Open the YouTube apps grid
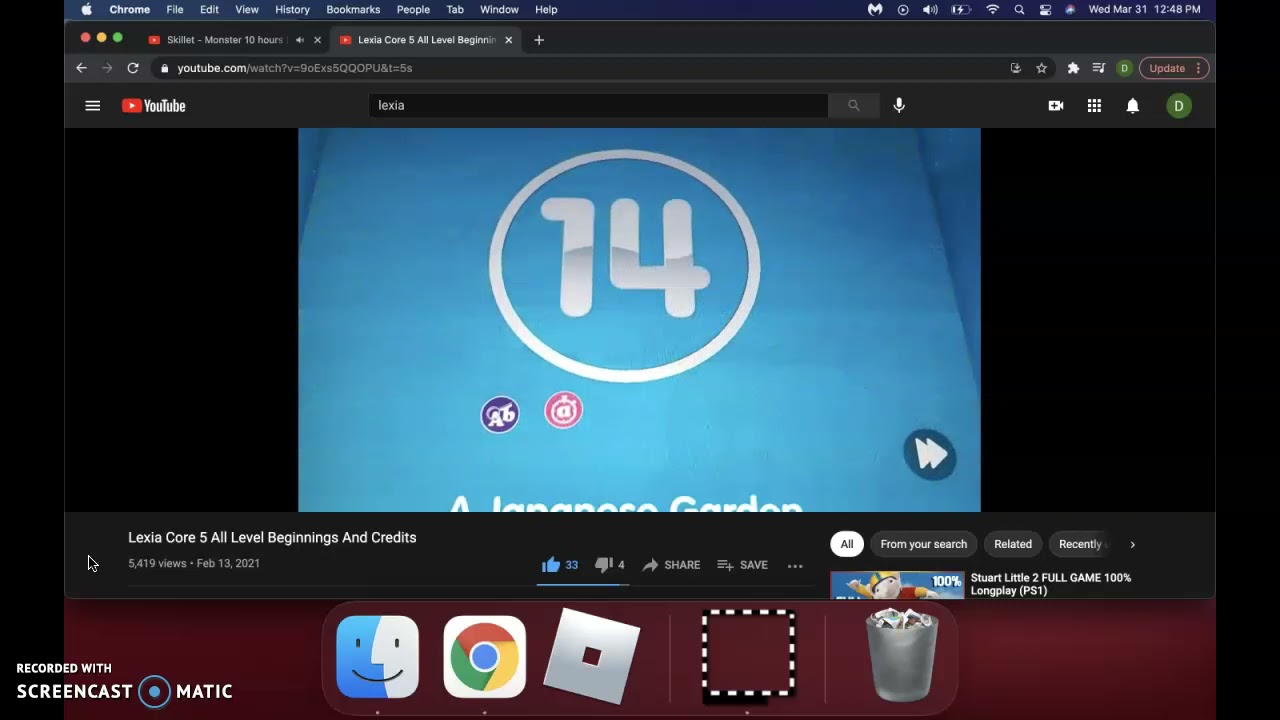 pyautogui.click(x=1094, y=106)
